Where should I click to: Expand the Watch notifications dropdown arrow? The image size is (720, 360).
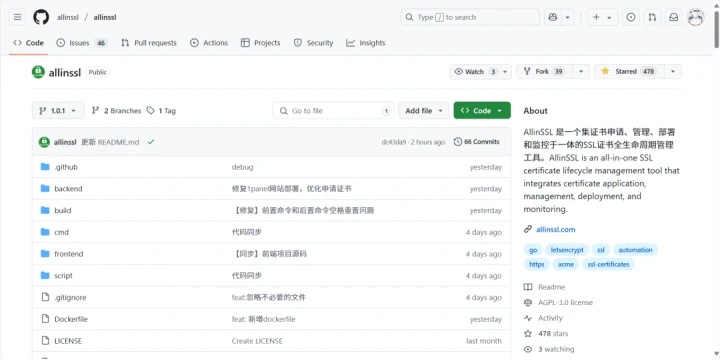pyautogui.click(x=505, y=72)
